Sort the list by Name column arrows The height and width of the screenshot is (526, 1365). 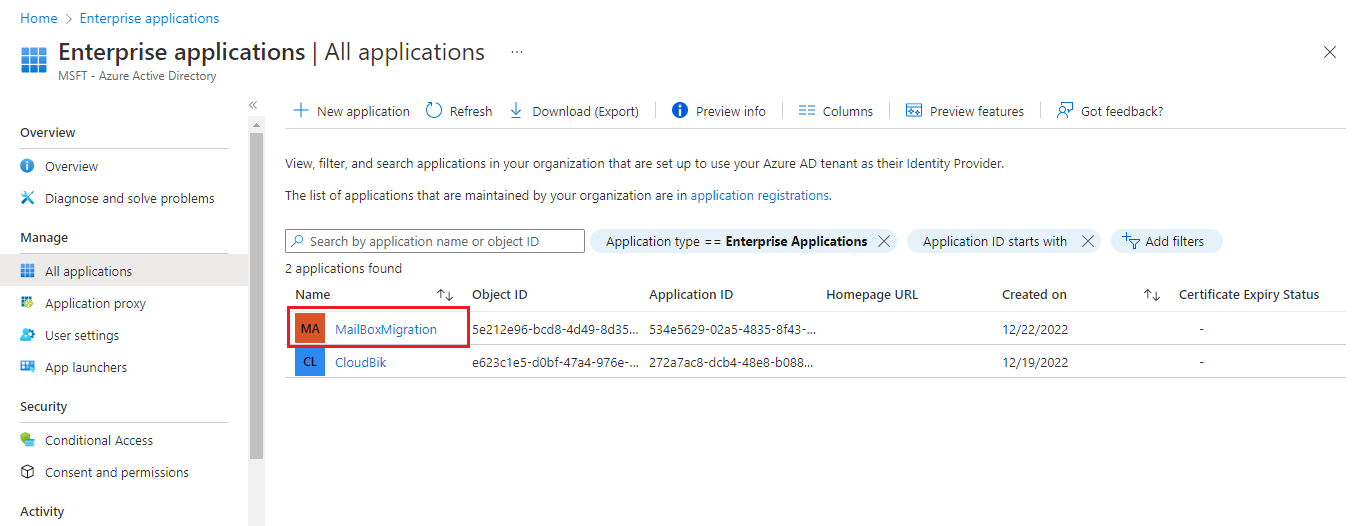pyautogui.click(x=445, y=295)
